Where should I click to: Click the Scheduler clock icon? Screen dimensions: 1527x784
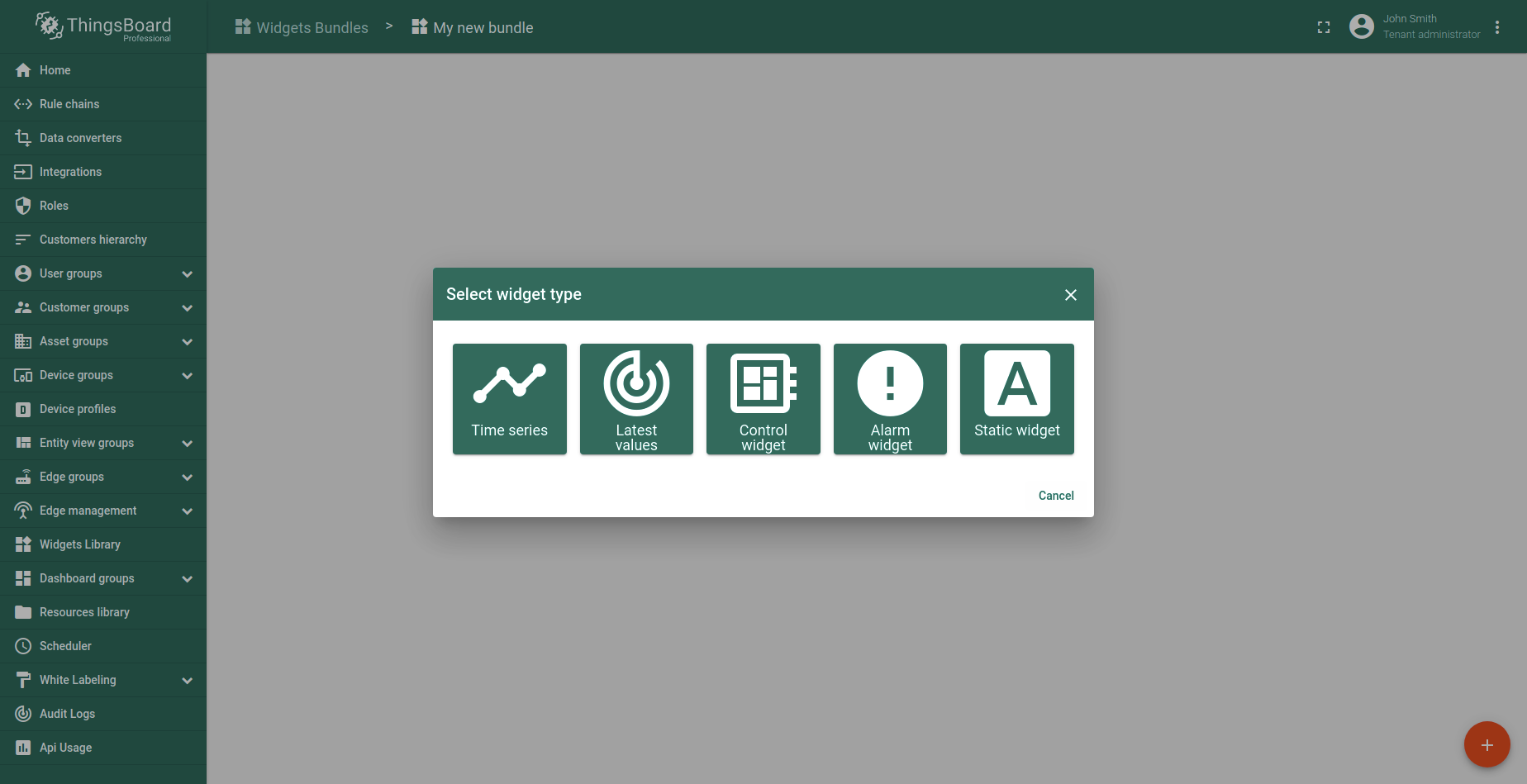pyautogui.click(x=23, y=646)
